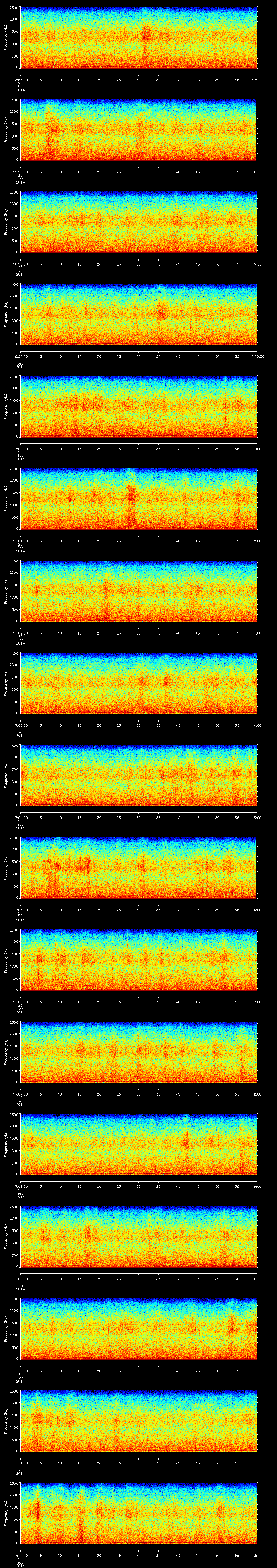Select the 16:59:00 spectrogram burst near 36 seconds

click(161, 312)
